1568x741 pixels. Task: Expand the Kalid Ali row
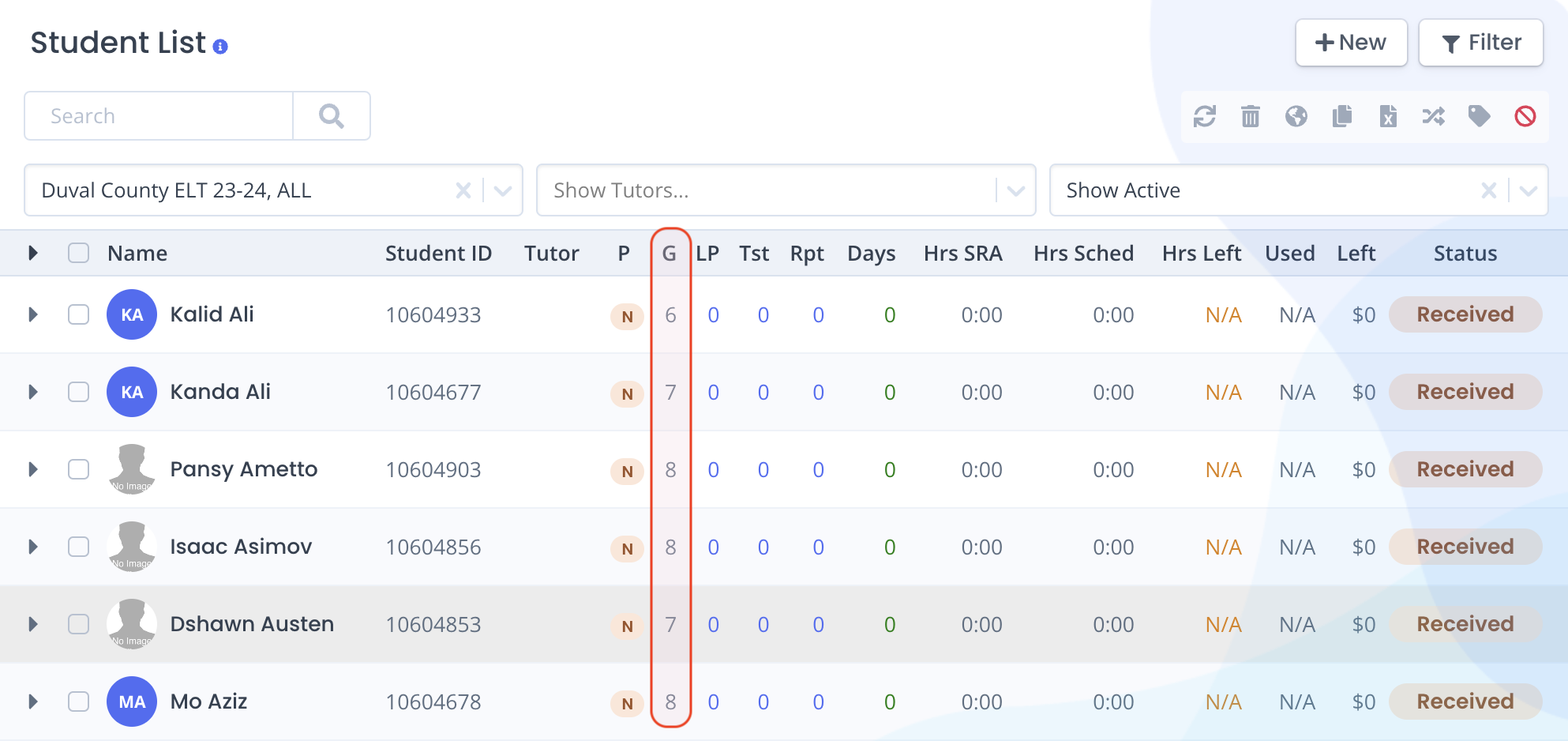coord(33,314)
